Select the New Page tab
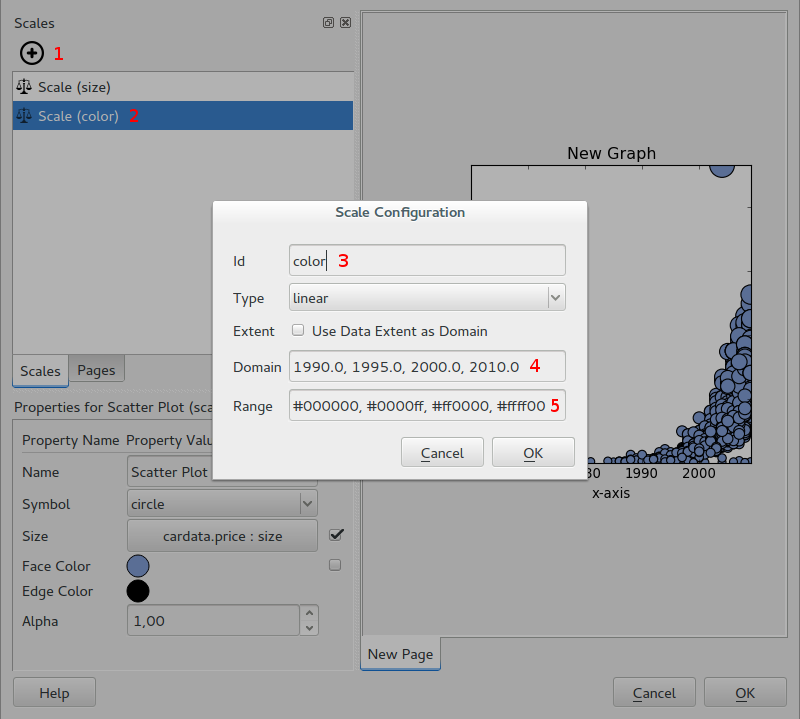 coord(400,653)
